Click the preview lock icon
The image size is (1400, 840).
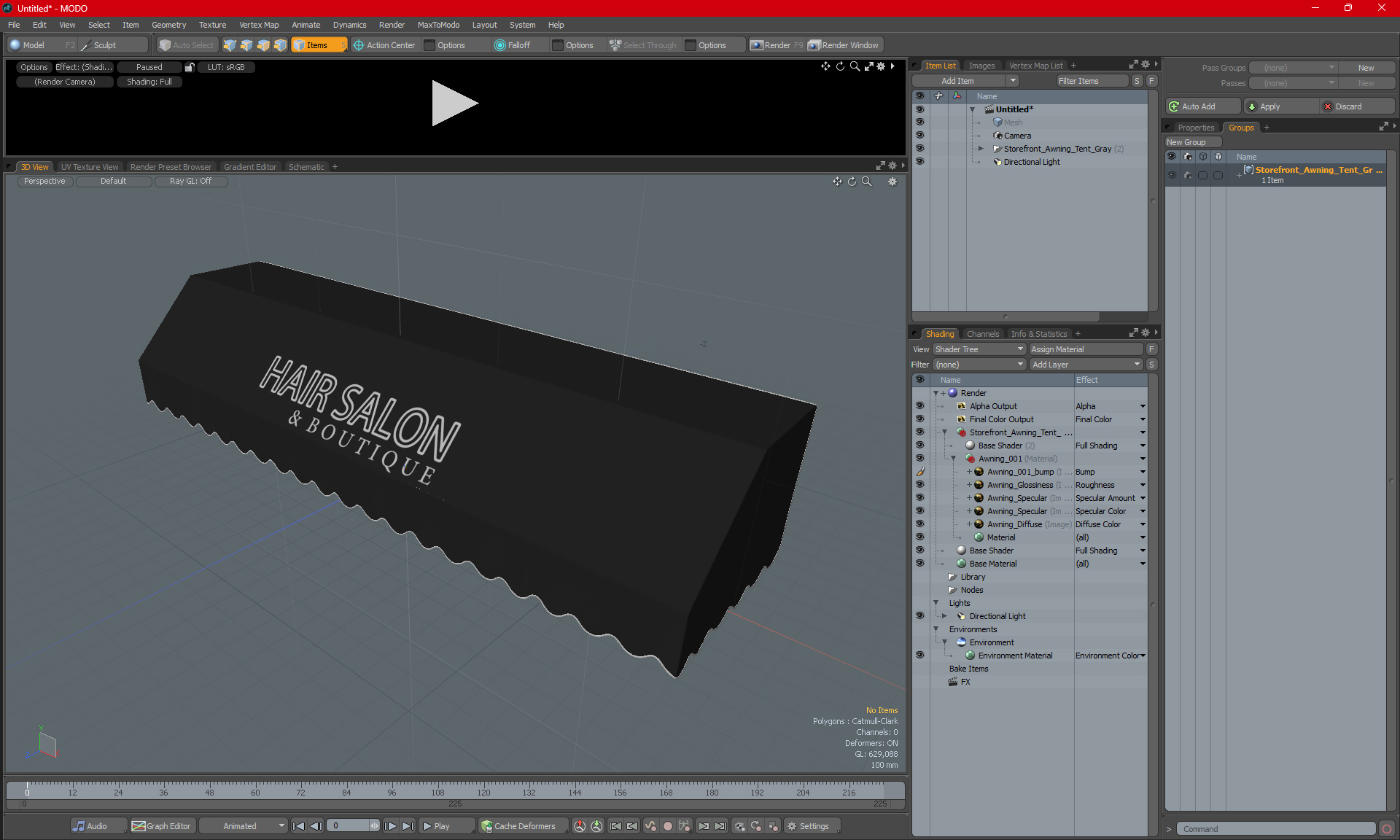click(x=190, y=67)
